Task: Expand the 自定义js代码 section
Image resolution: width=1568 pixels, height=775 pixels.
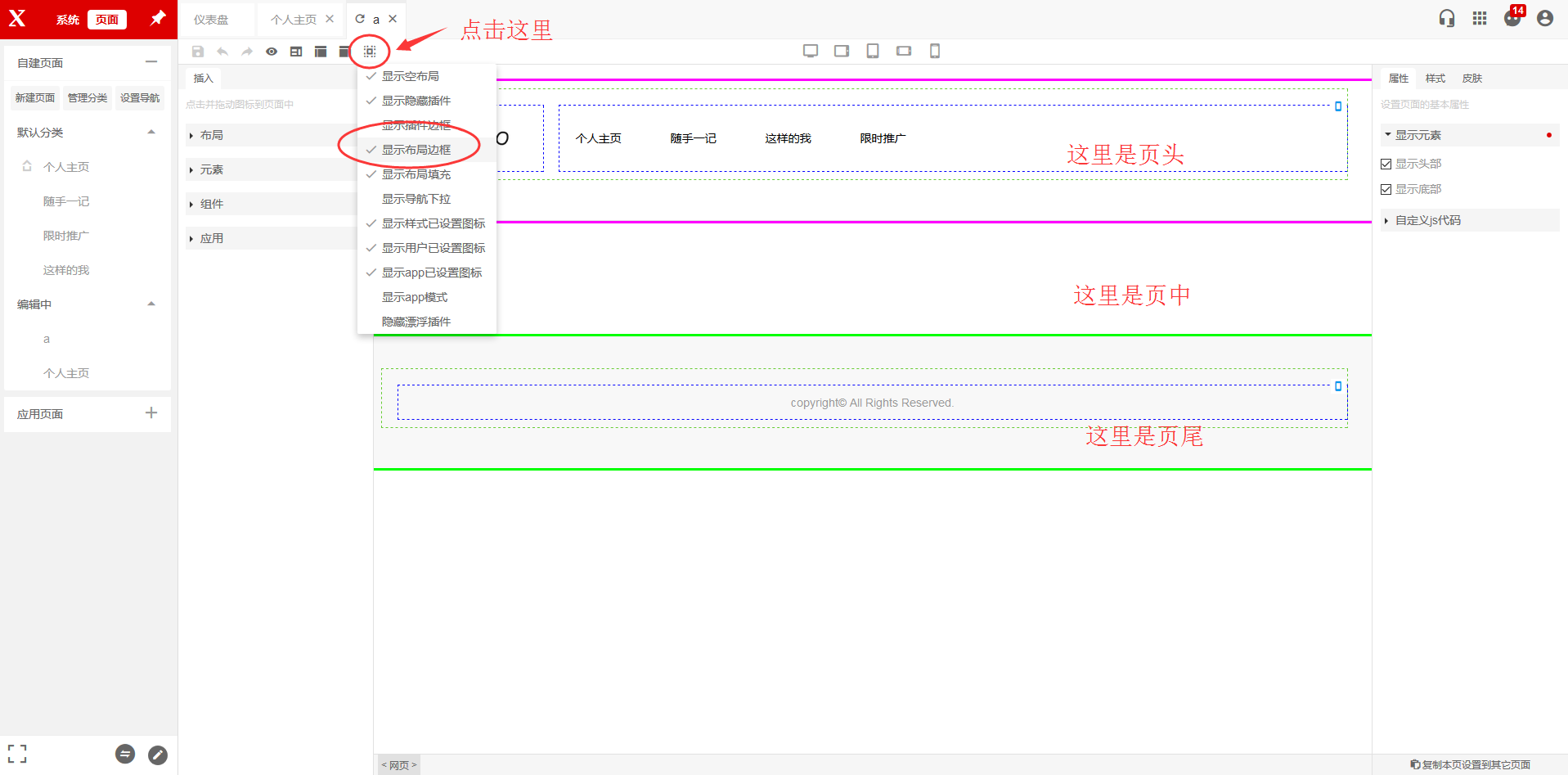Action: coord(1427,220)
